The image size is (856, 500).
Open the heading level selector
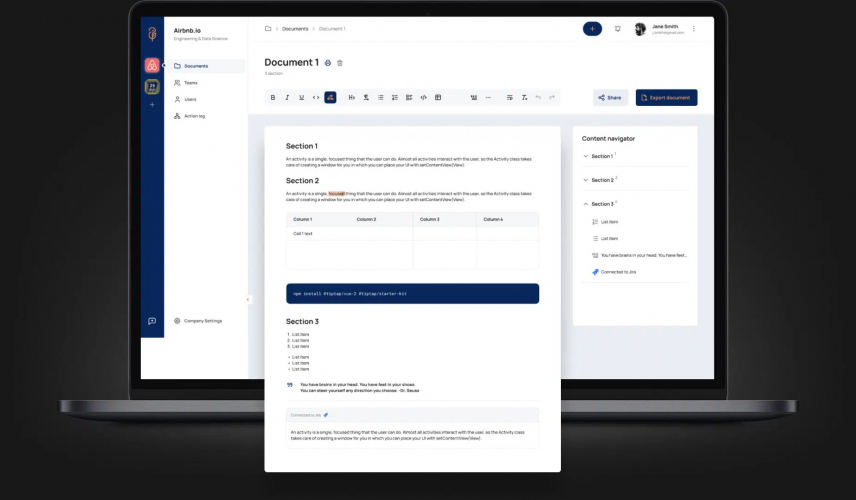[x=352, y=98]
